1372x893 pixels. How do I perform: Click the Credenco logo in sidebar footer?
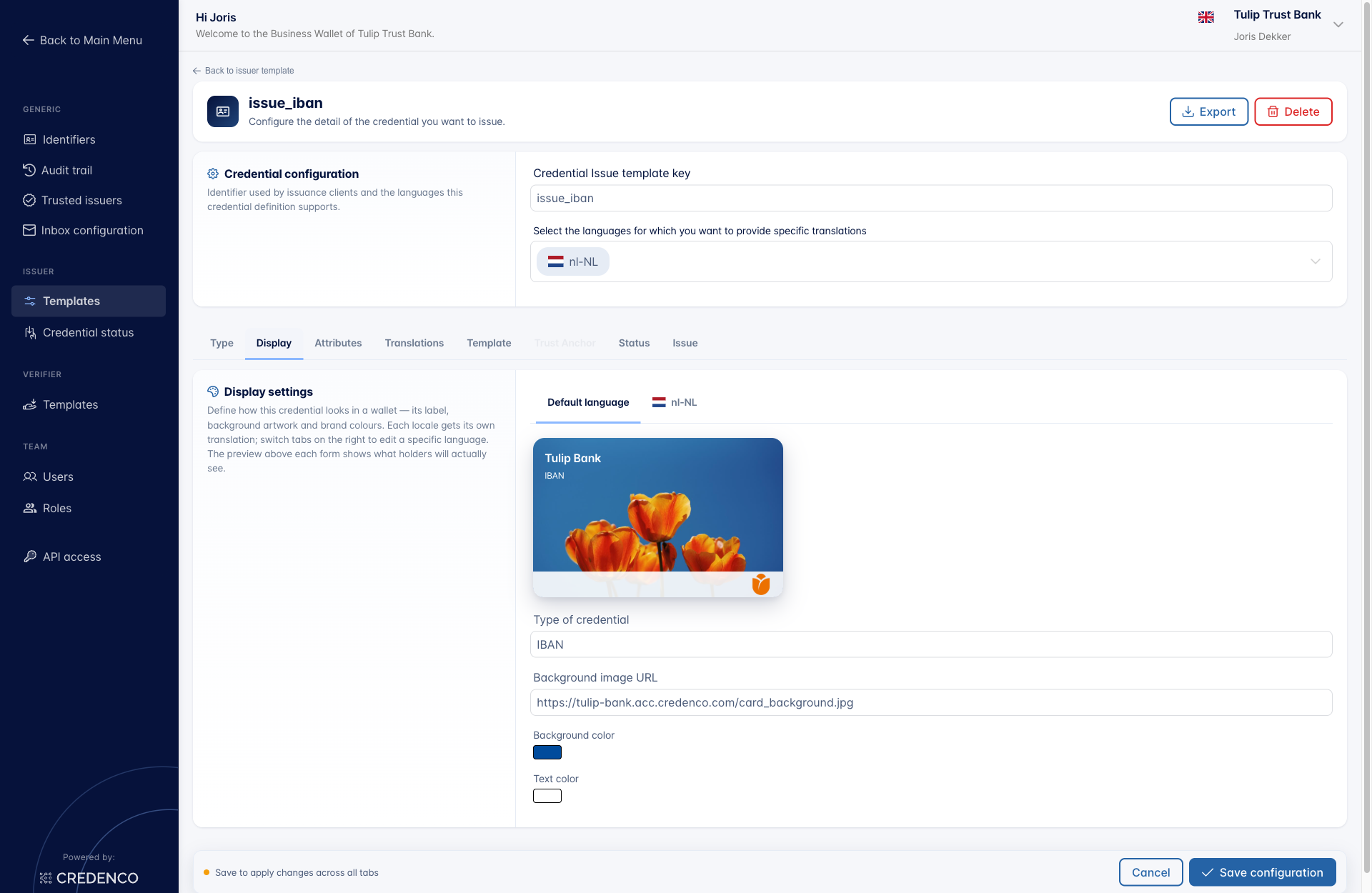(x=89, y=878)
